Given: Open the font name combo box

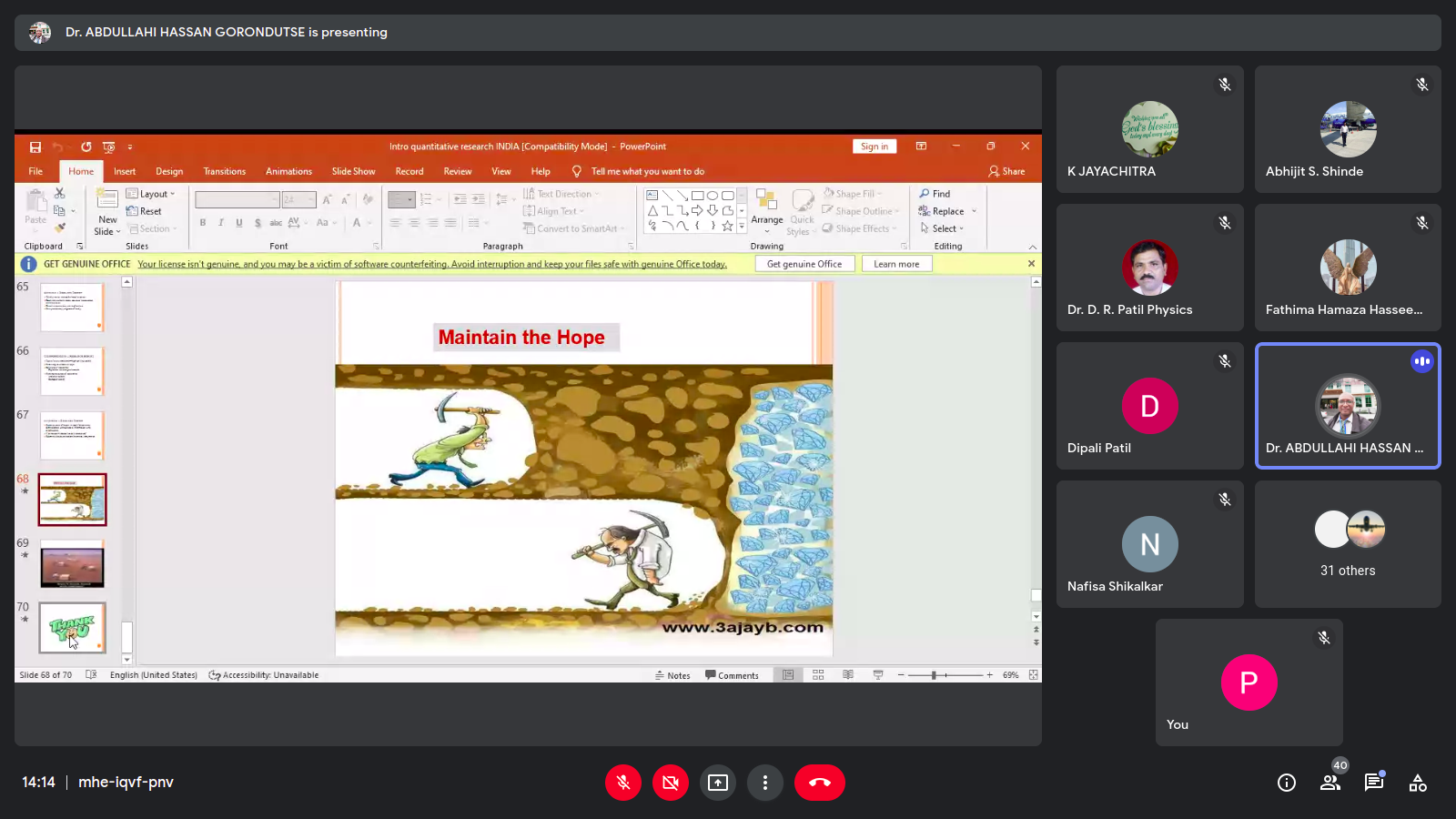Looking at the screenshot, I should point(237,199).
